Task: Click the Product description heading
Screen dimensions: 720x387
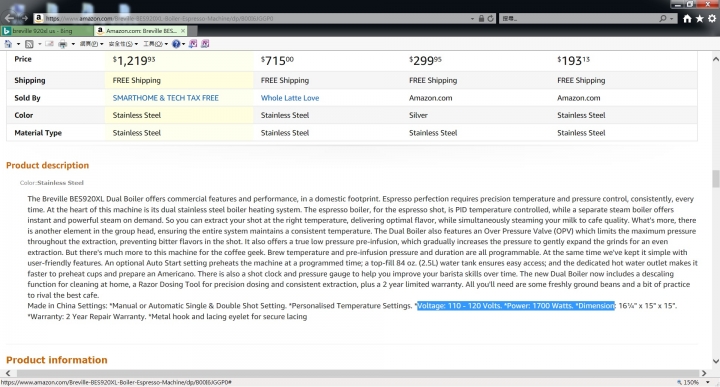Action: [x=47, y=165]
